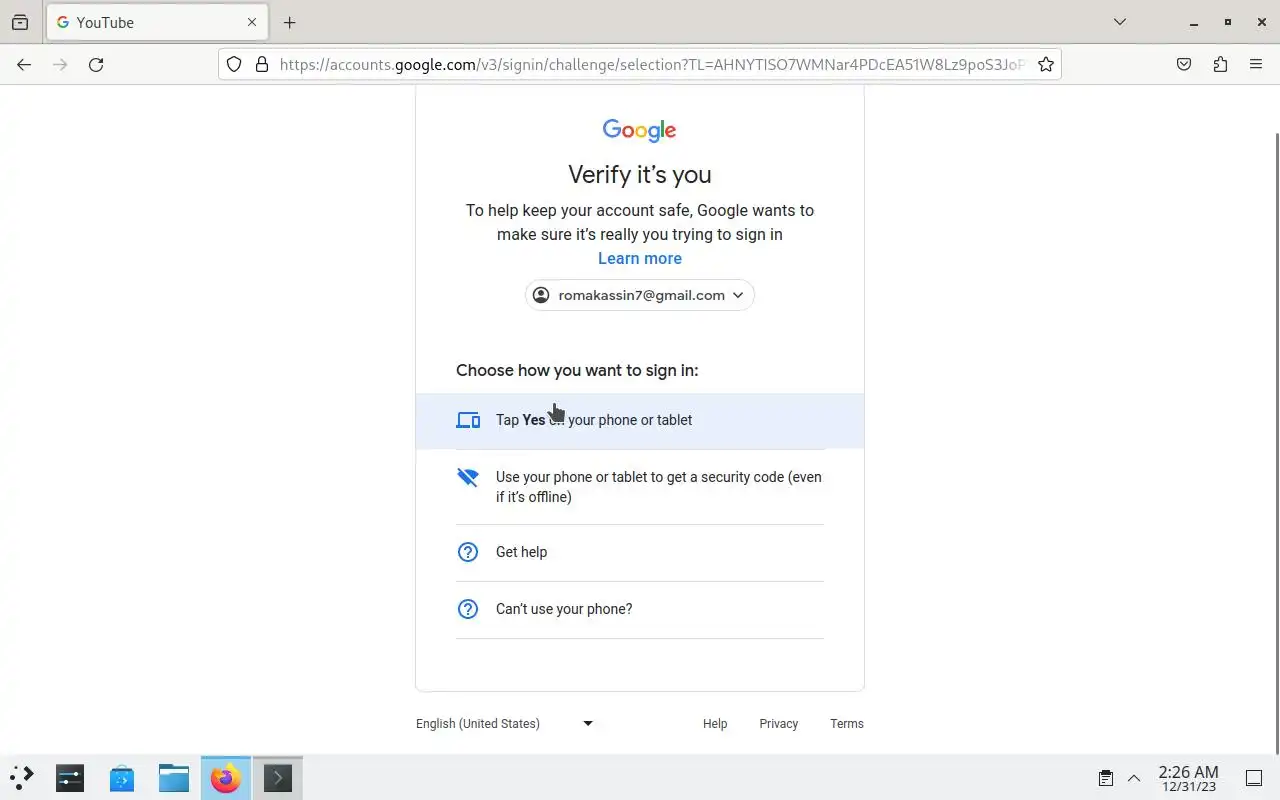Viewport: 1280px width, 800px height.
Task: Click the Google logo
Action: coord(640,130)
